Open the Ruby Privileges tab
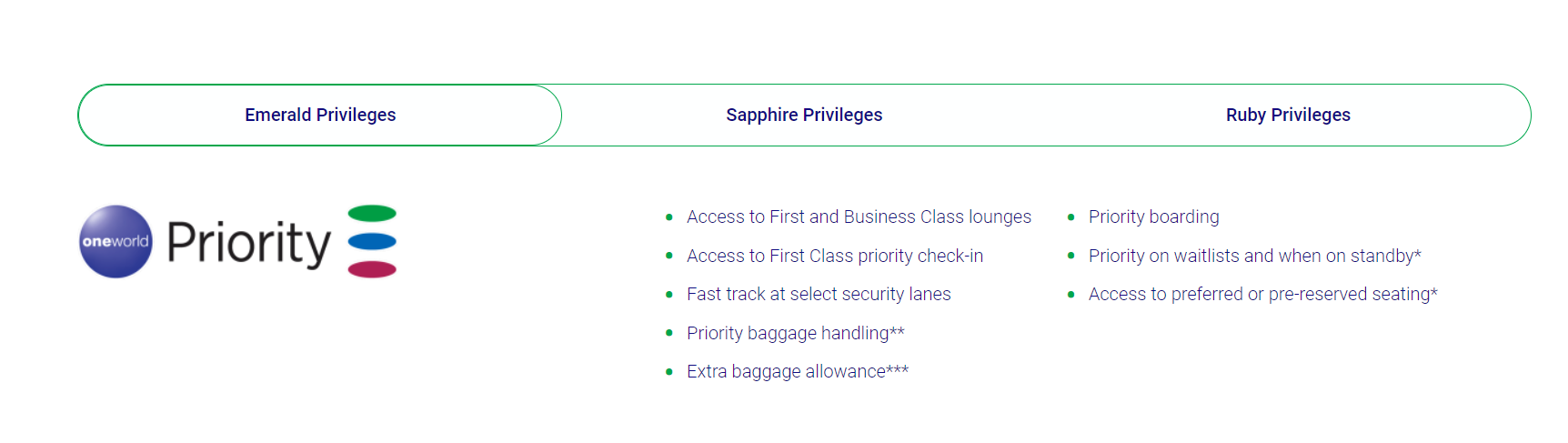Screen dimensions: 1568x443 pyautogui.click(x=1288, y=115)
